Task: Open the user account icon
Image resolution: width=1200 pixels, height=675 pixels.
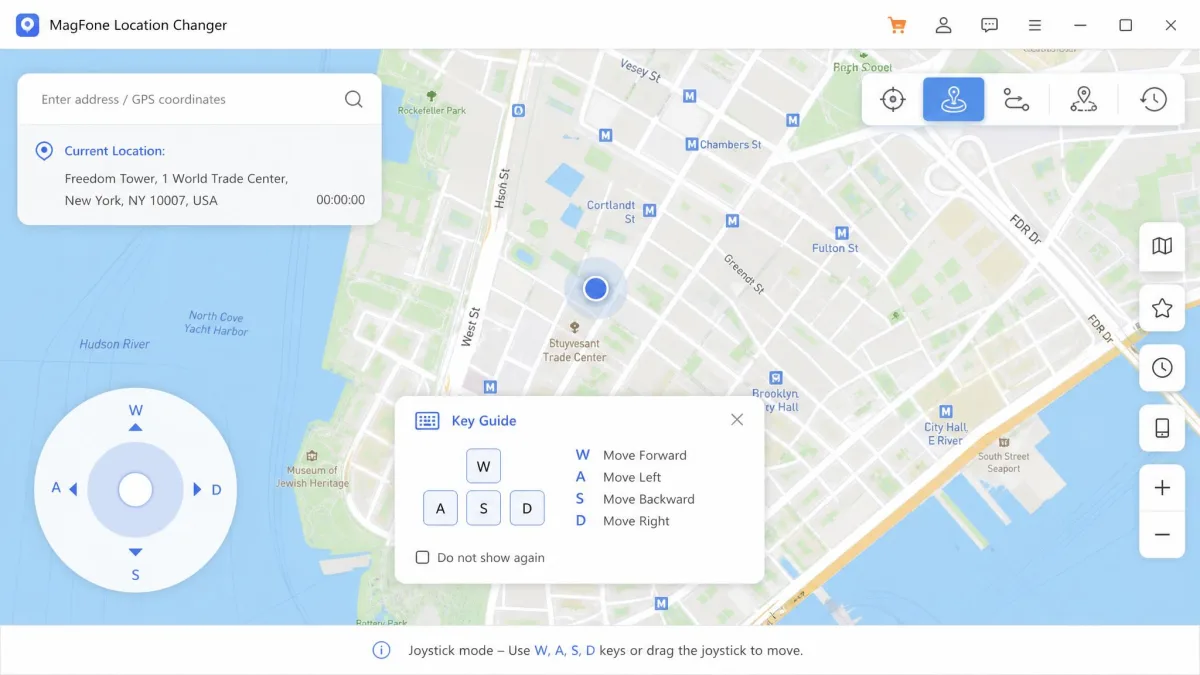Action: pos(943,25)
